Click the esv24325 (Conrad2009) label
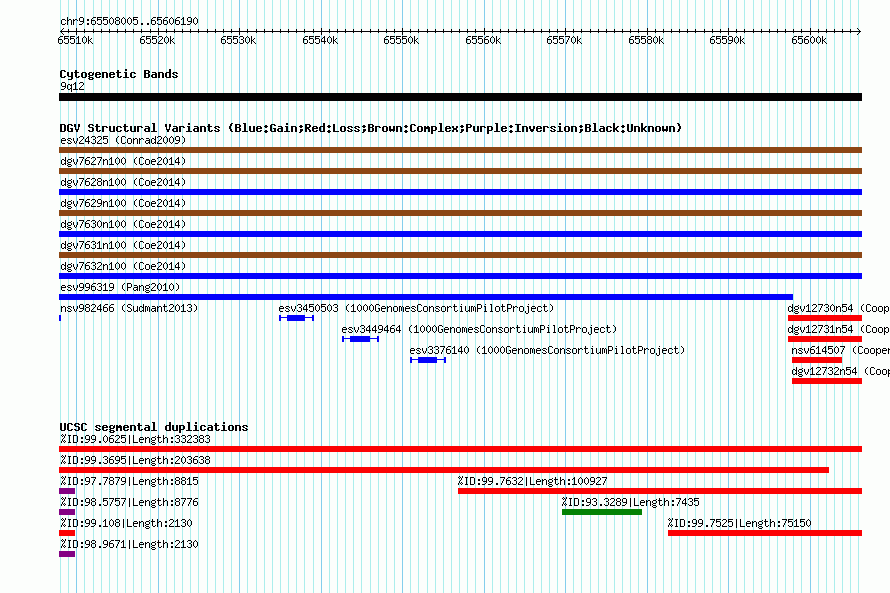The image size is (890, 593). pos(123,140)
